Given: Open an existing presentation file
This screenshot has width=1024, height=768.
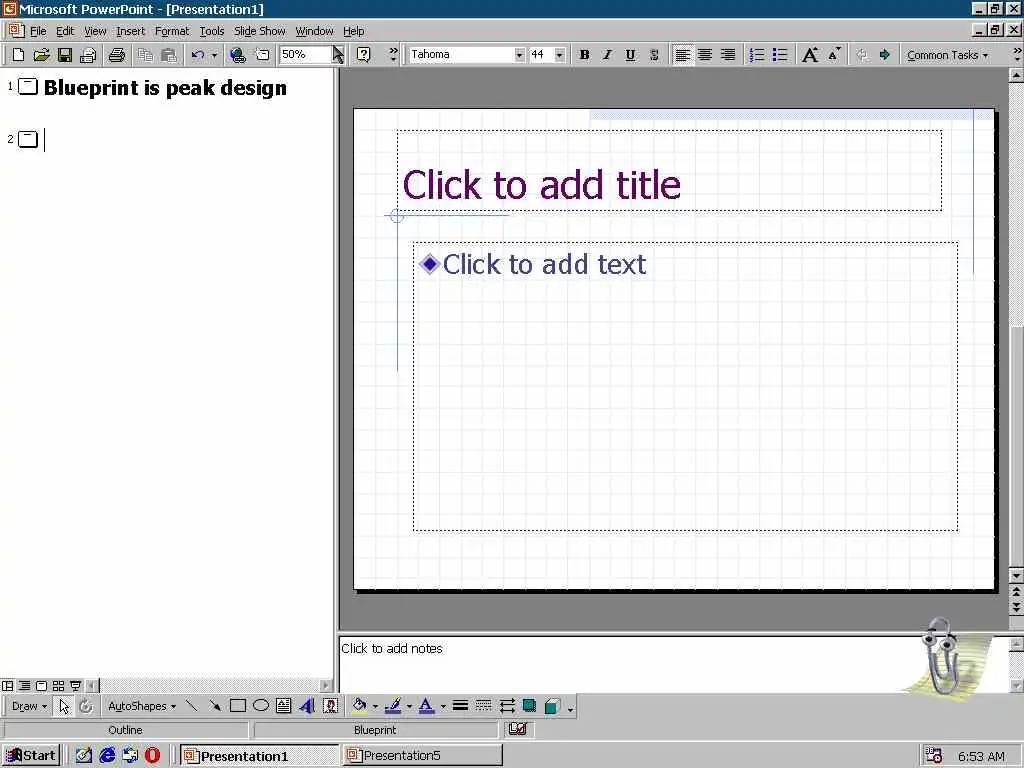Looking at the screenshot, I should tap(41, 55).
